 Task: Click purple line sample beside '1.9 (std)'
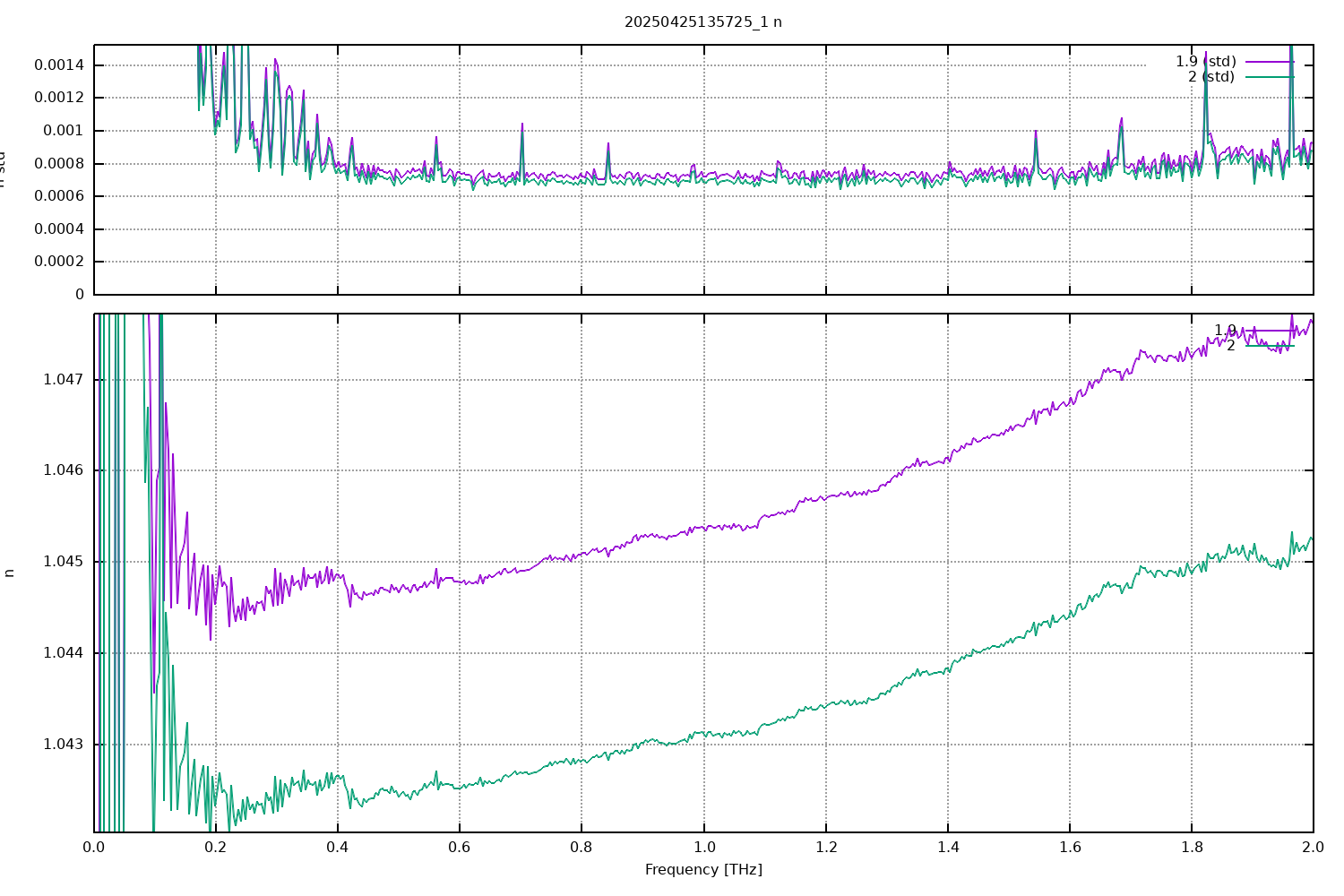pyautogui.click(x=1270, y=62)
